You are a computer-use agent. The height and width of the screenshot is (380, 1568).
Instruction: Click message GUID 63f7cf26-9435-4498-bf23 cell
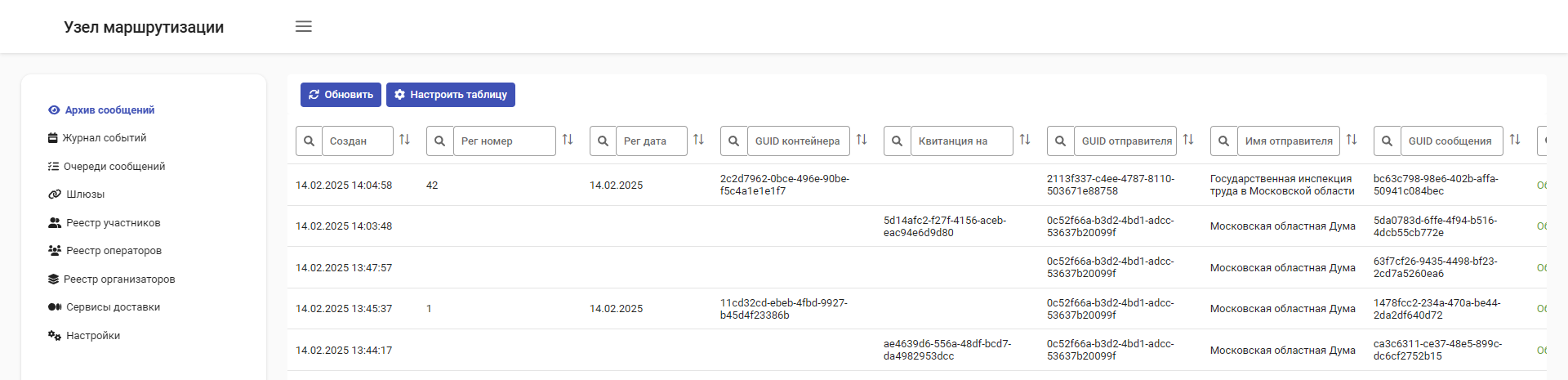coord(1435,267)
